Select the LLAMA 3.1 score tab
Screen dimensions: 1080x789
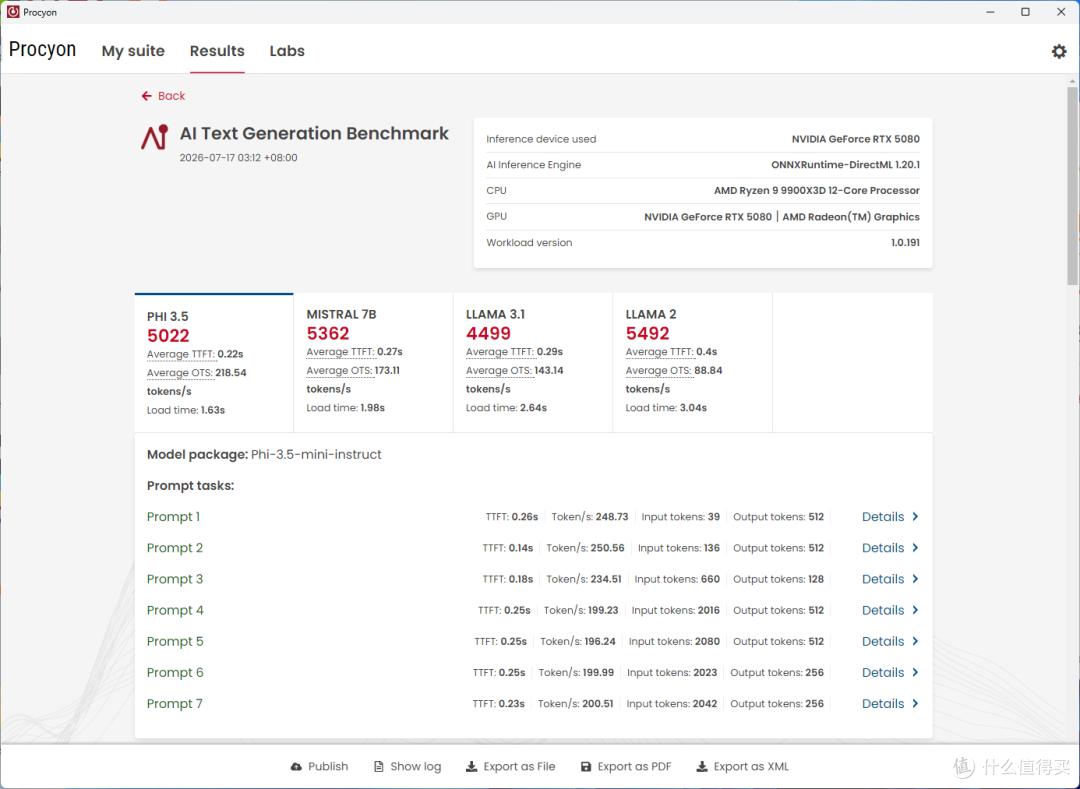[533, 363]
